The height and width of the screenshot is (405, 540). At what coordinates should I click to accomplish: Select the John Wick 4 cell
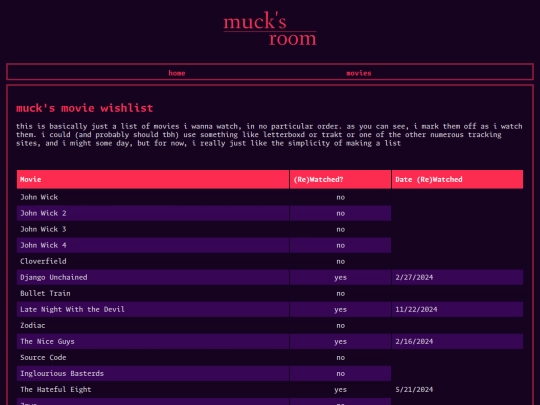point(153,245)
